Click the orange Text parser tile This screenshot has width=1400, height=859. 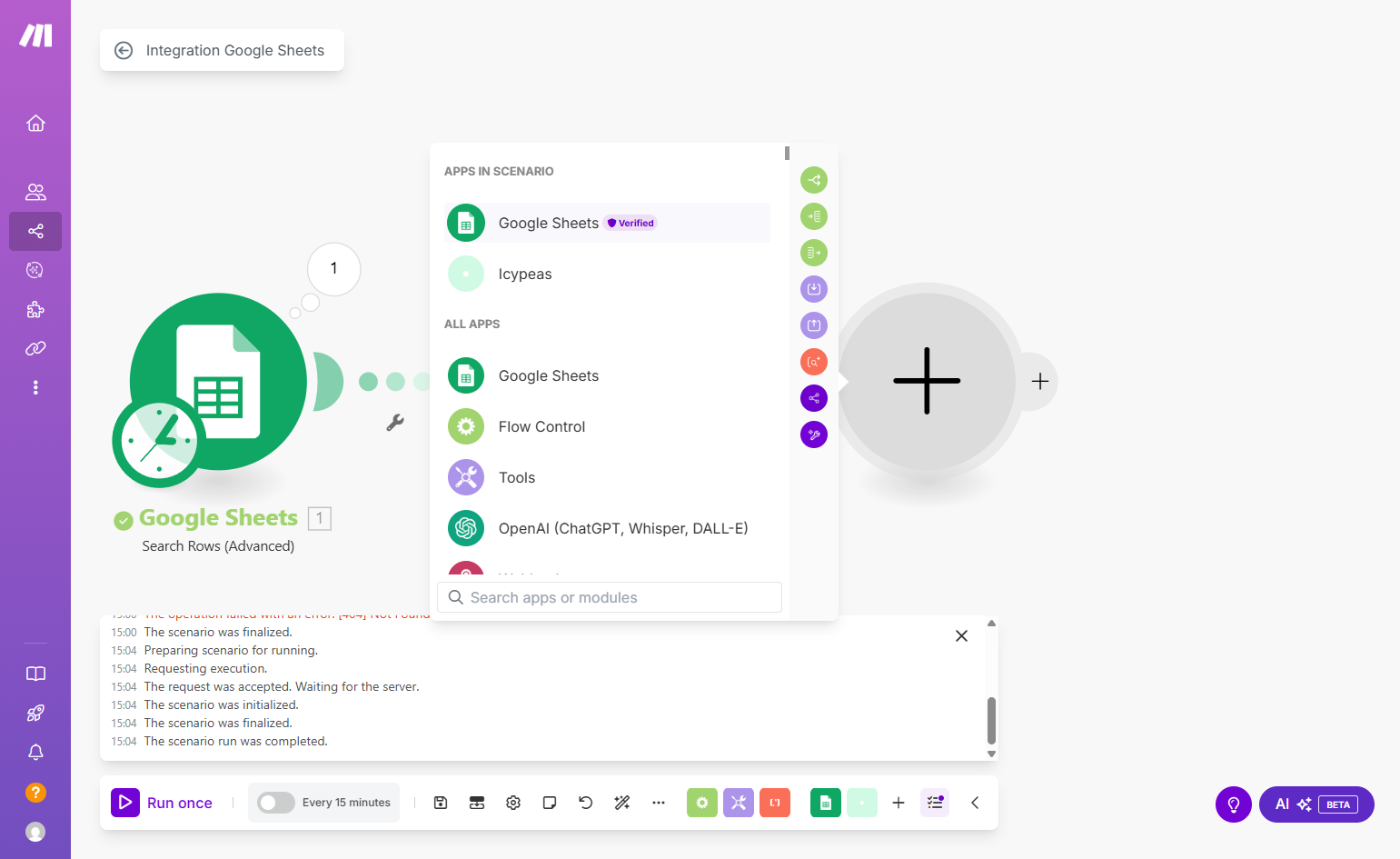coord(775,803)
